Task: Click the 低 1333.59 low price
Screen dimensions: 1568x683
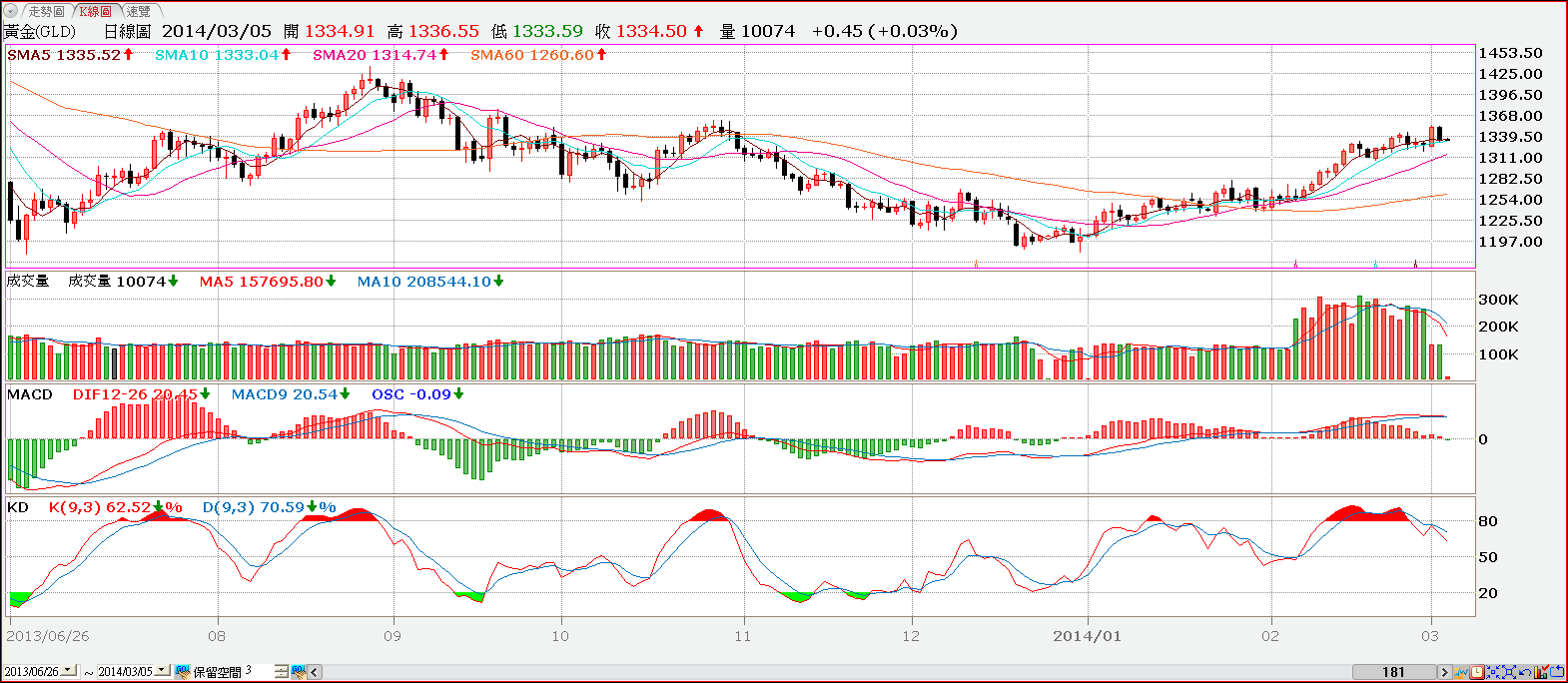Action: click(537, 31)
